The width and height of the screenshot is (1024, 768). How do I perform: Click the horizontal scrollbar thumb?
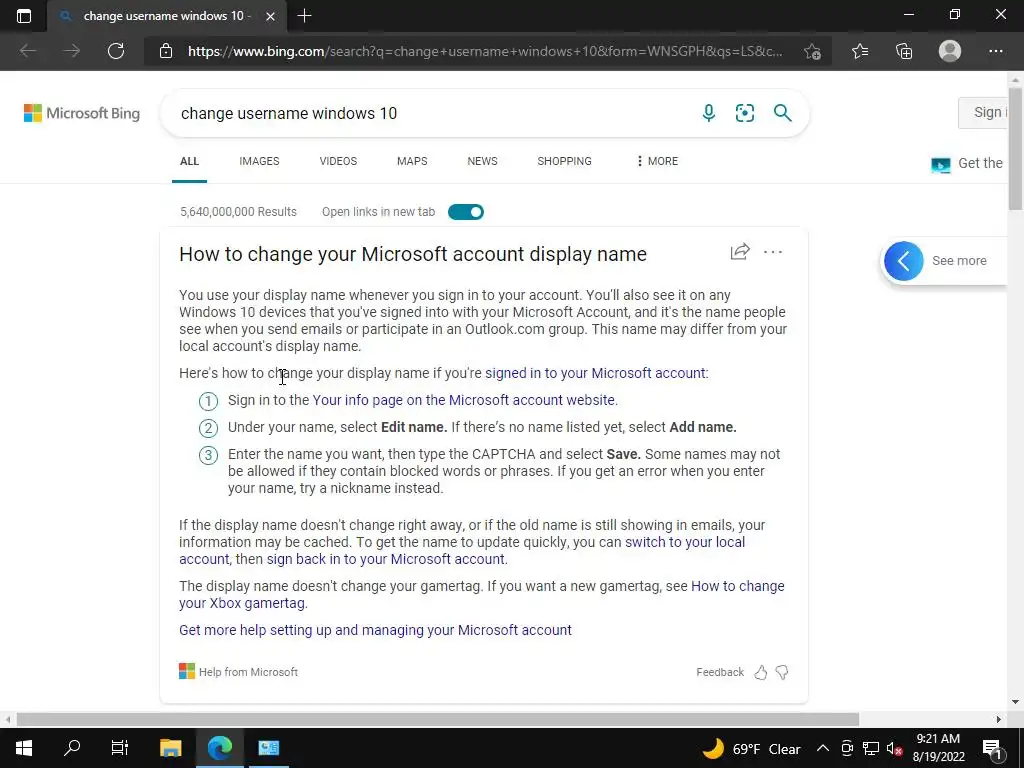[x=438, y=719]
